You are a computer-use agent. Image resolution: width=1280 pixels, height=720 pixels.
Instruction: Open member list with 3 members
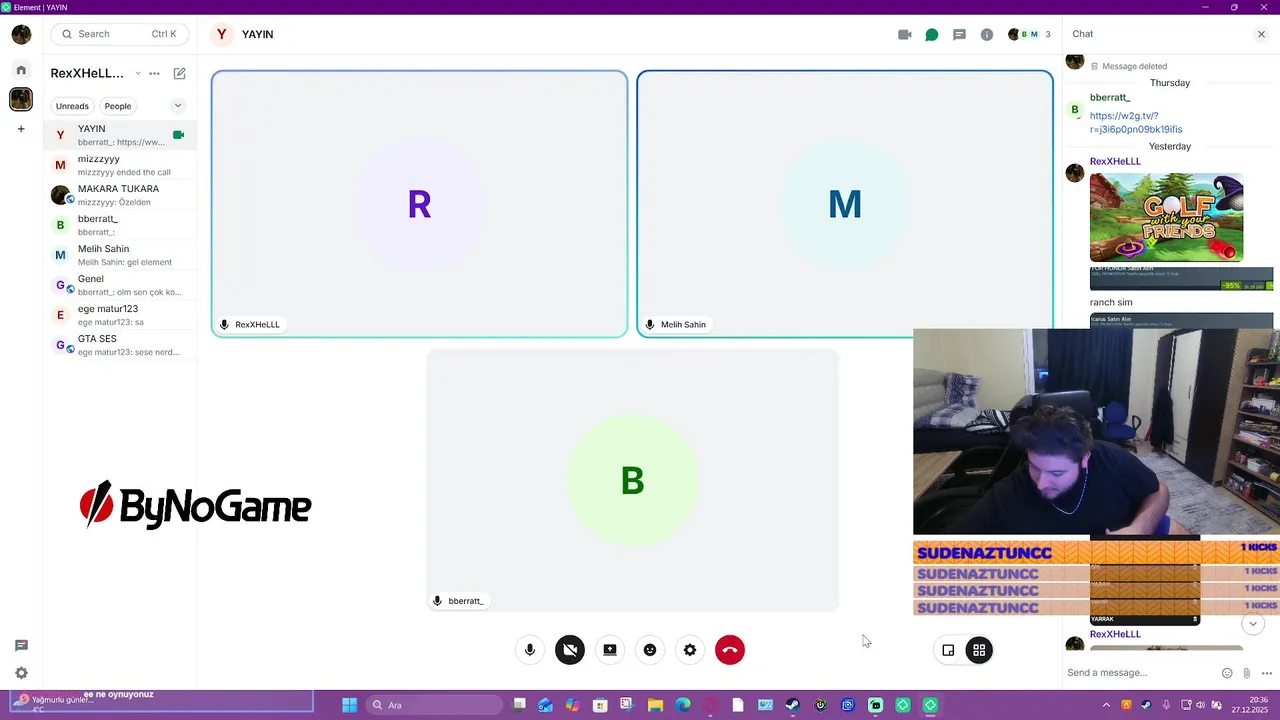pos(1029,34)
